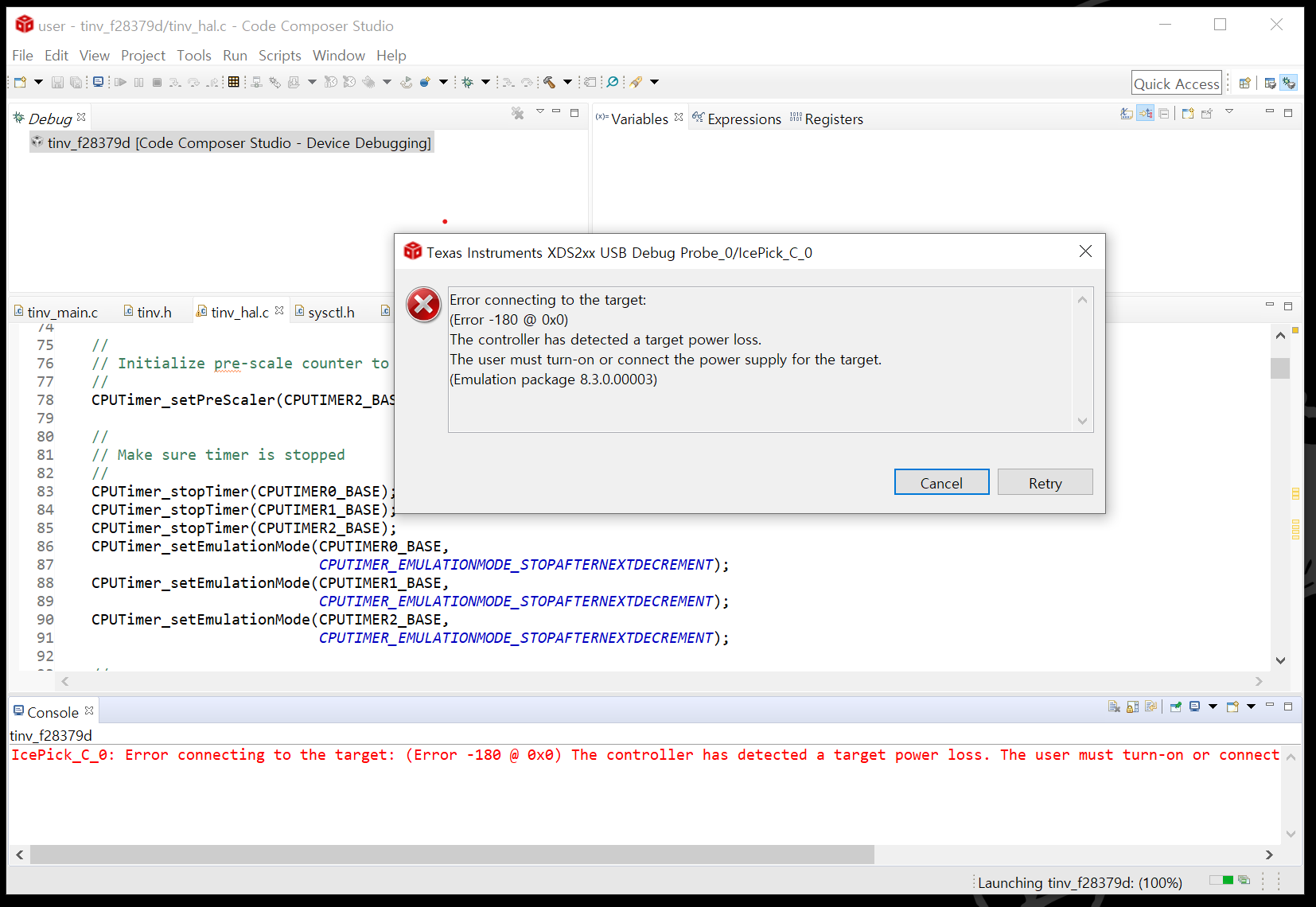Image resolution: width=1316 pixels, height=907 pixels.
Task: Close the Console view tab
Action: pyautogui.click(x=89, y=710)
